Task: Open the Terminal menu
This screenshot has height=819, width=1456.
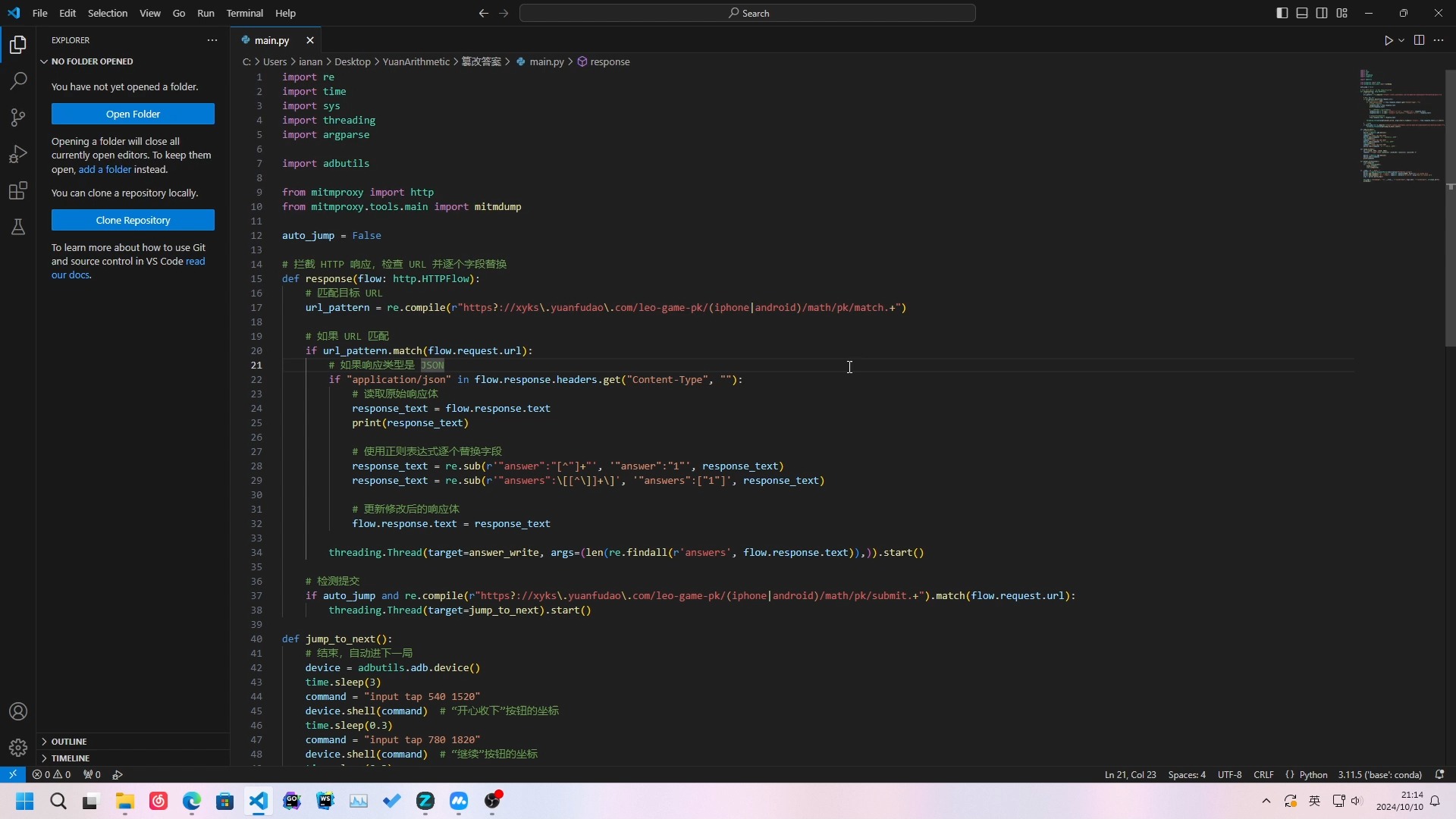Action: (x=244, y=12)
